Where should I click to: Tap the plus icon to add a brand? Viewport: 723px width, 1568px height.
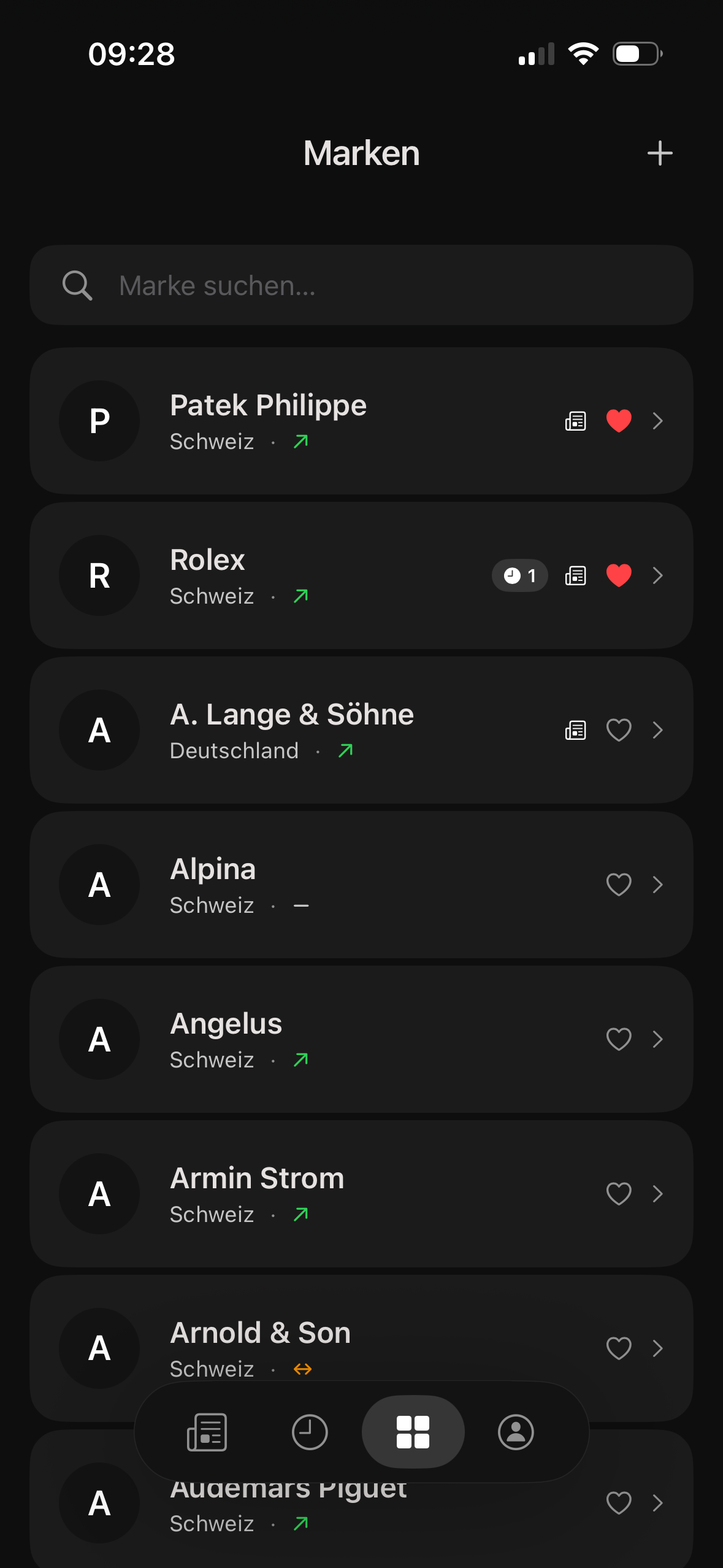pyautogui.click(x=660, y=153)
